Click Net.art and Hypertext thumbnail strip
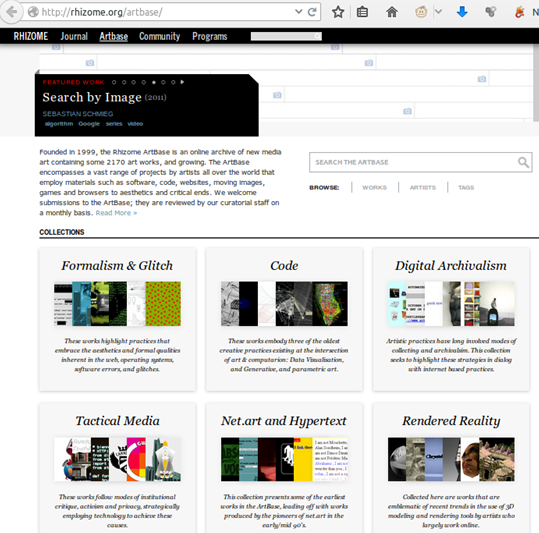Viewport: 539px width, 533px height. click(284, 459)
